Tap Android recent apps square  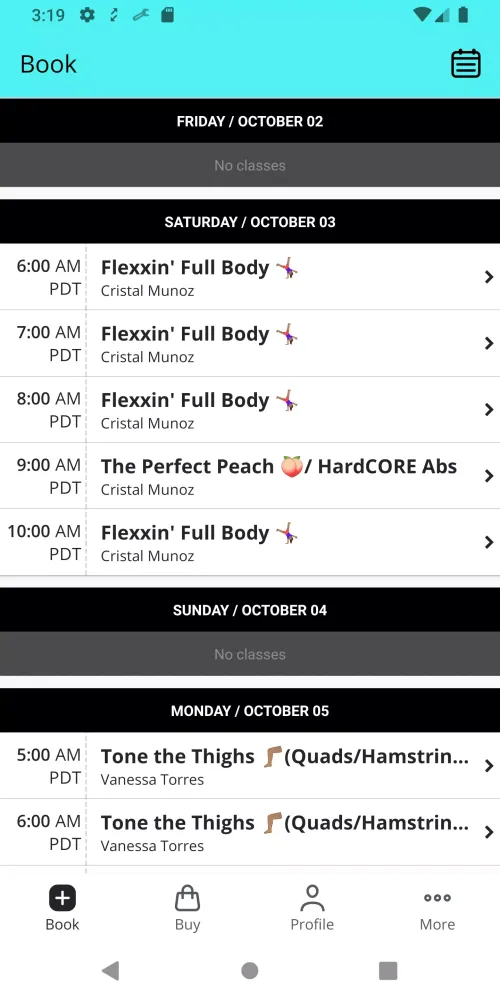[388, 971]
